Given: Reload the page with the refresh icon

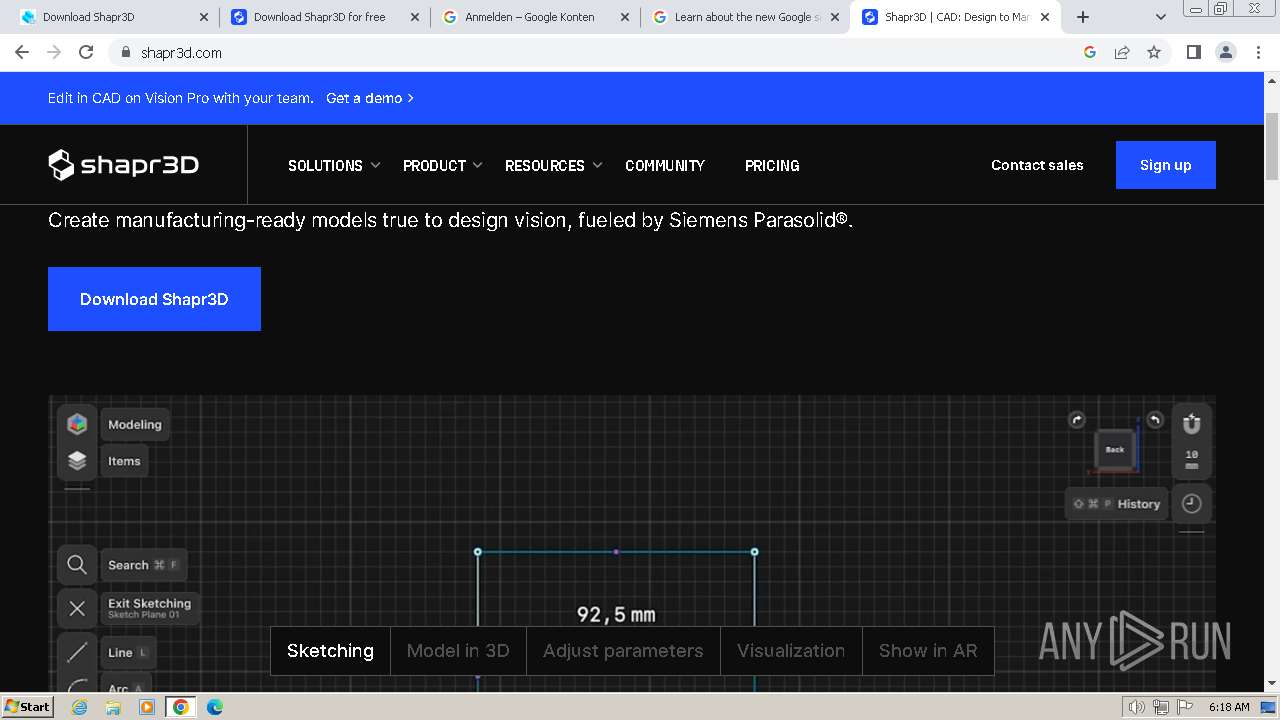Looking at the screenshot, I should pyautogui.click(x=86, y=52).
